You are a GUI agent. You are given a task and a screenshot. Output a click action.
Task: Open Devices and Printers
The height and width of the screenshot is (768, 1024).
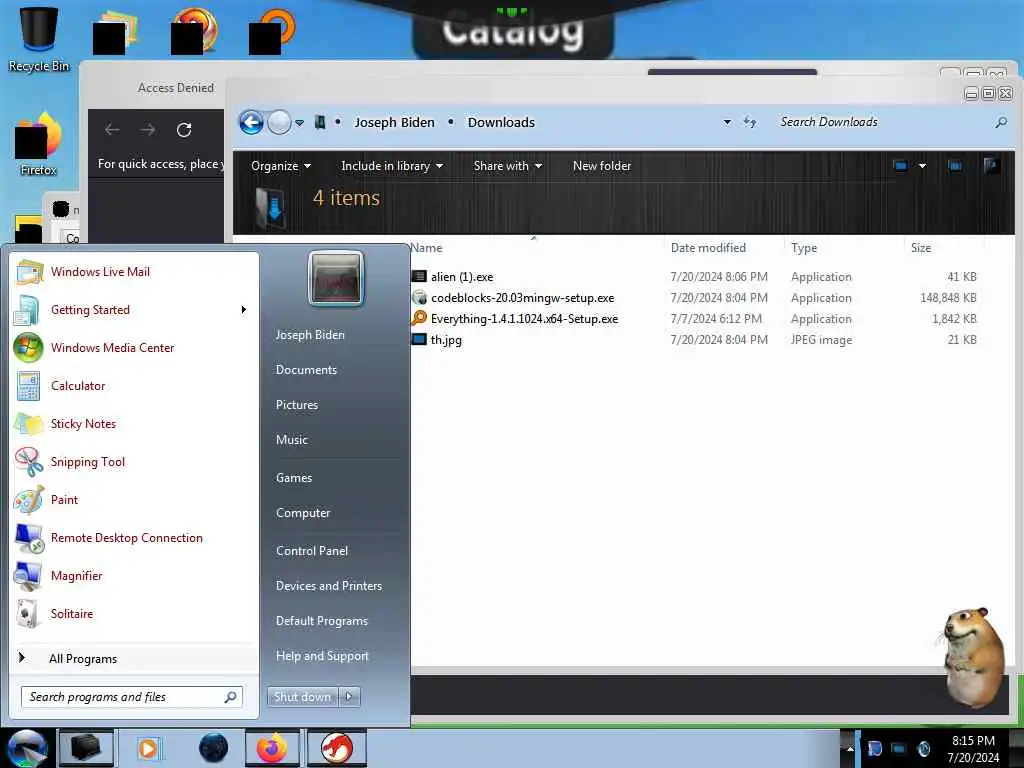328,586
